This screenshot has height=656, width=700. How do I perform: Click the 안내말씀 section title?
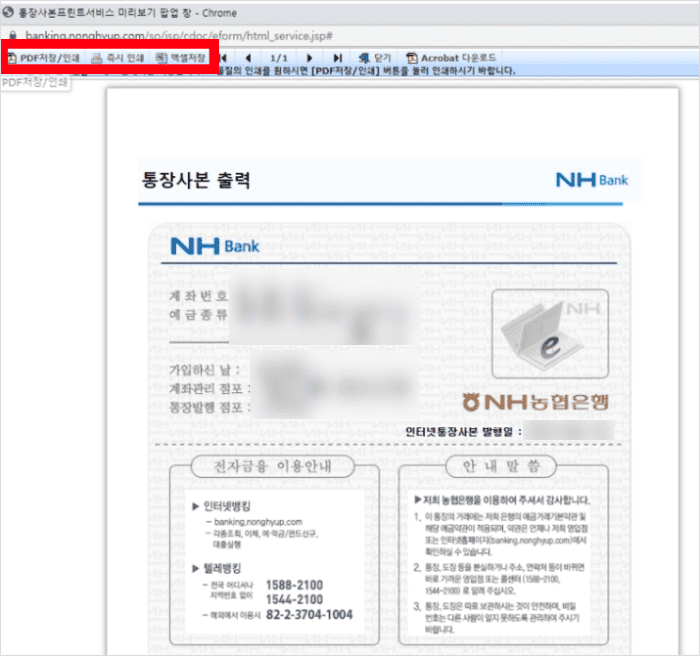[x=501, y=466]
